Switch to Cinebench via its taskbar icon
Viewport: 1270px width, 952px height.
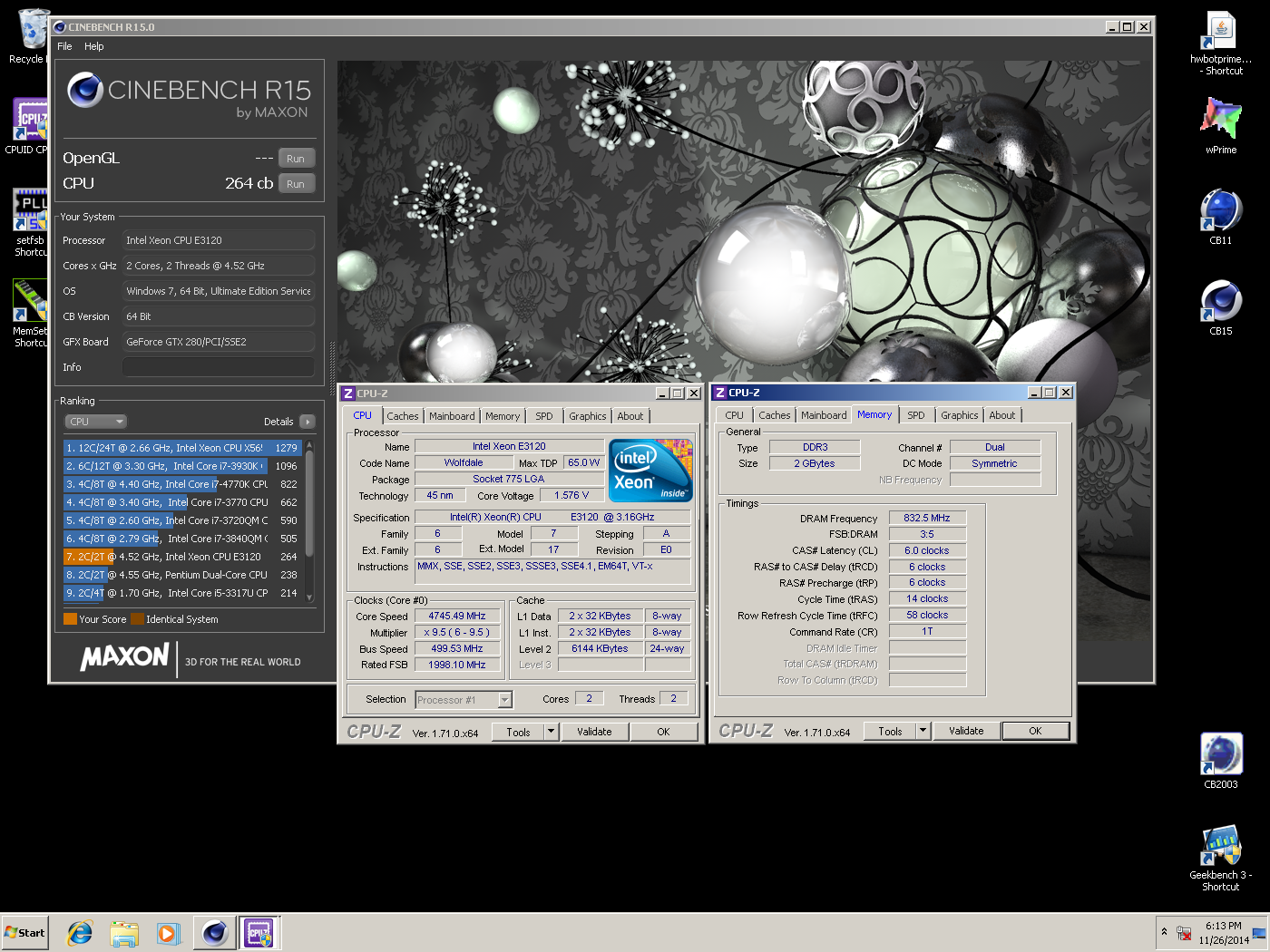(x=215, y=932)
